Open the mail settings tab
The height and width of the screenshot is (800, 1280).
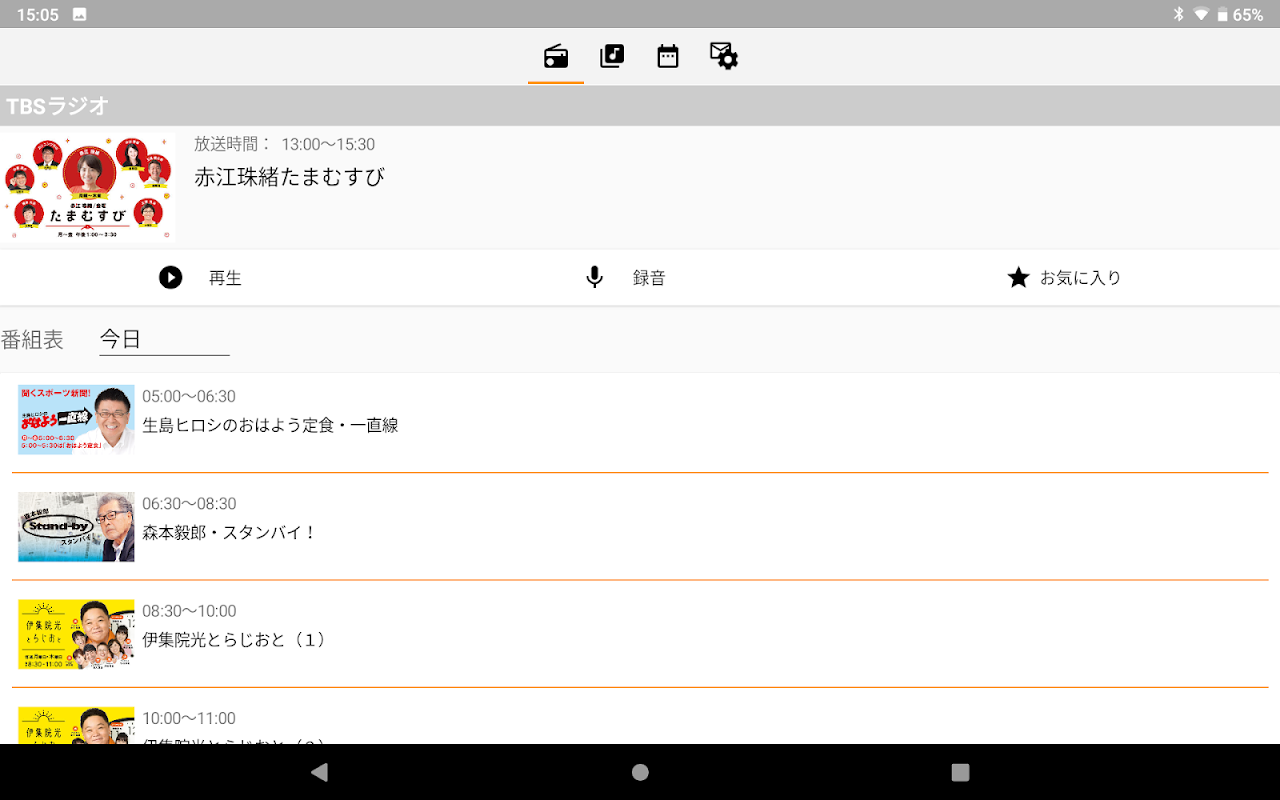pos(724,56)
